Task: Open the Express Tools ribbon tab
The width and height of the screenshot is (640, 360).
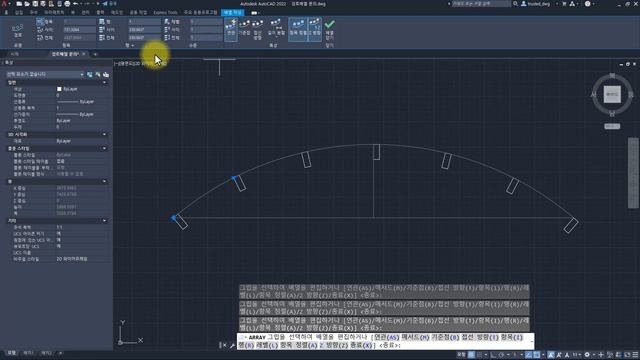Action: [165, 12]
